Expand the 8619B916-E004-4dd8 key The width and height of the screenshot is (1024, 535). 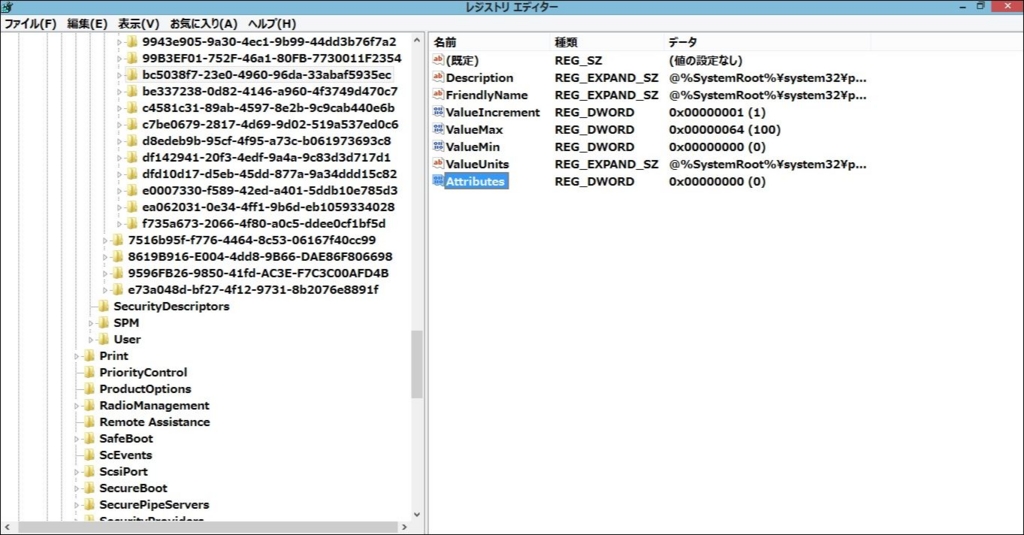[105, 257]
